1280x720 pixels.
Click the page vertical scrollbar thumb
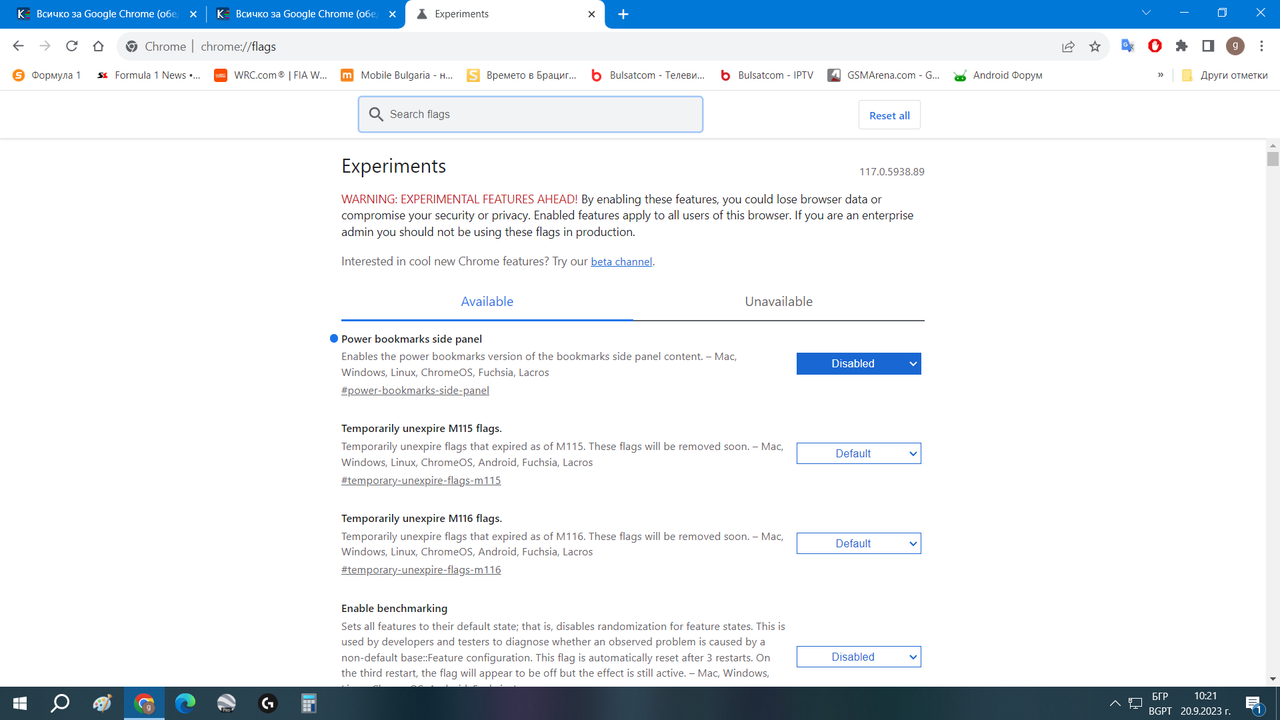pyautogui.click(x=1272, y=159)
